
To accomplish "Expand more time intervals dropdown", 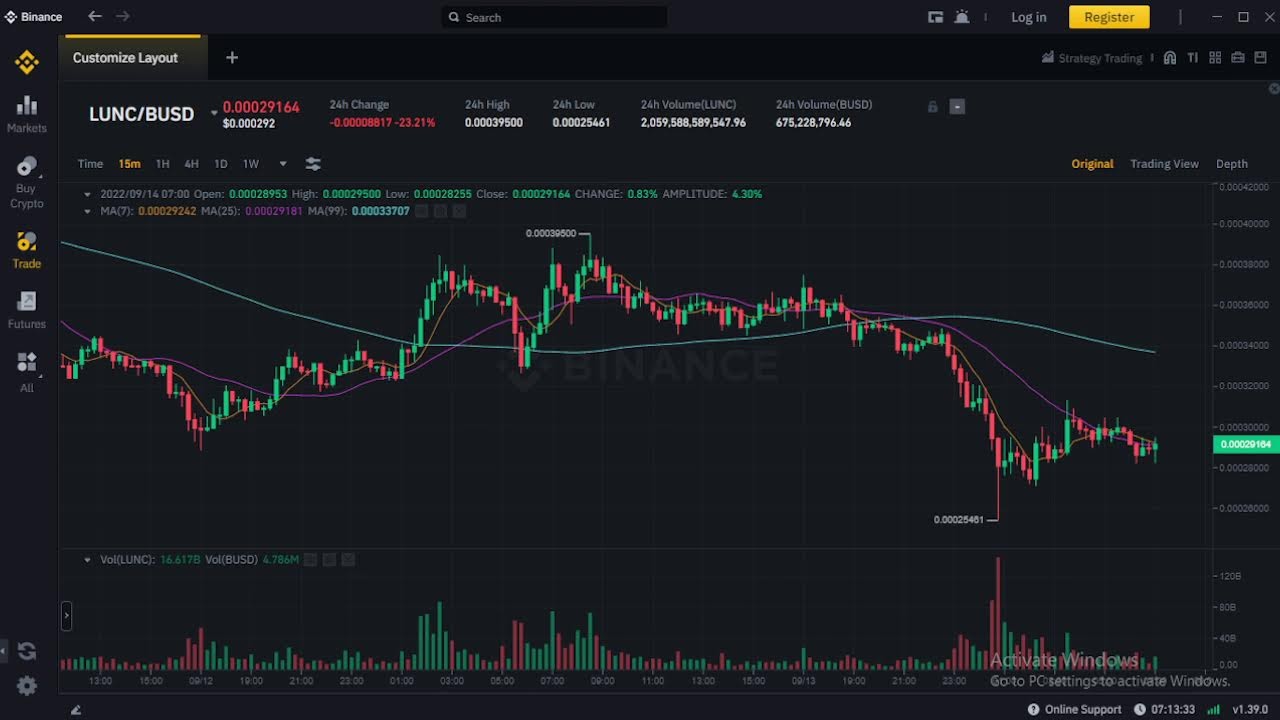I will 283,164.
